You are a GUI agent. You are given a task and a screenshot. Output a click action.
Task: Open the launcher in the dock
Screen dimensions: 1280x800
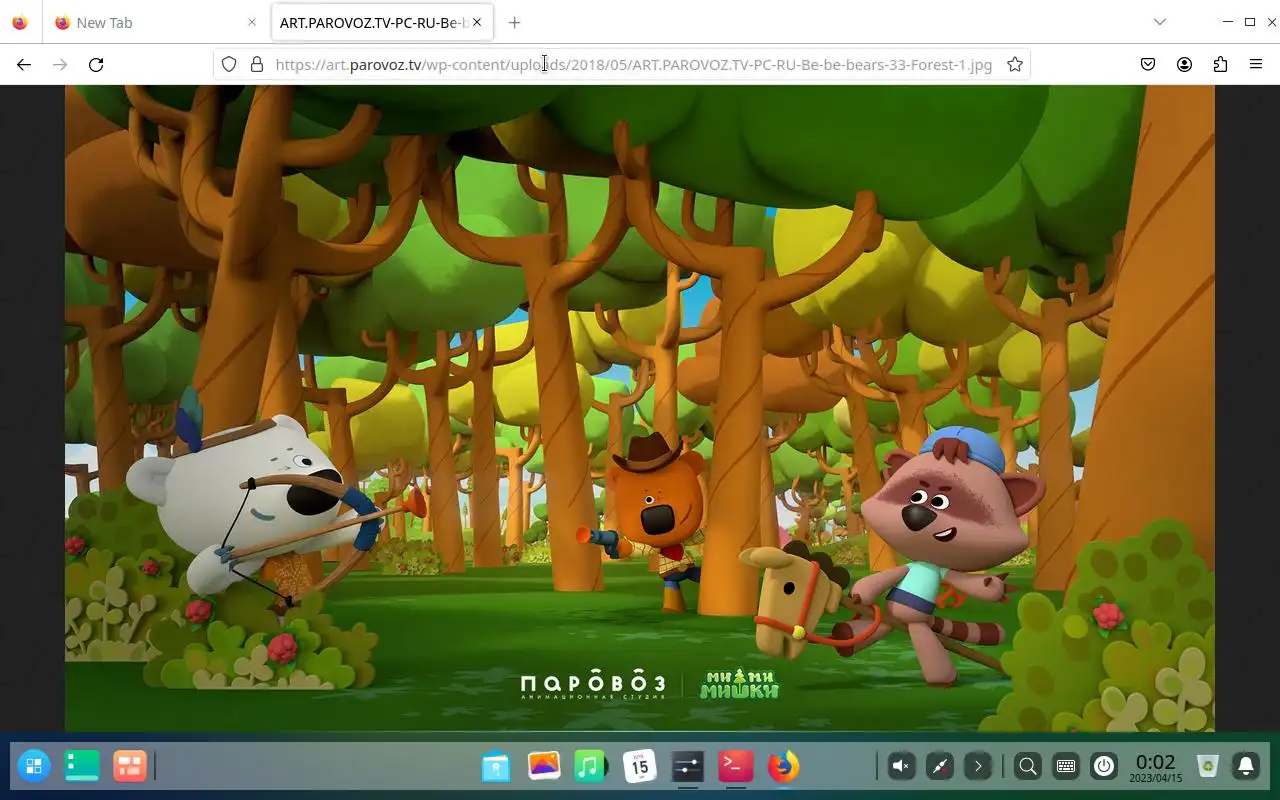tap(34, 767)
